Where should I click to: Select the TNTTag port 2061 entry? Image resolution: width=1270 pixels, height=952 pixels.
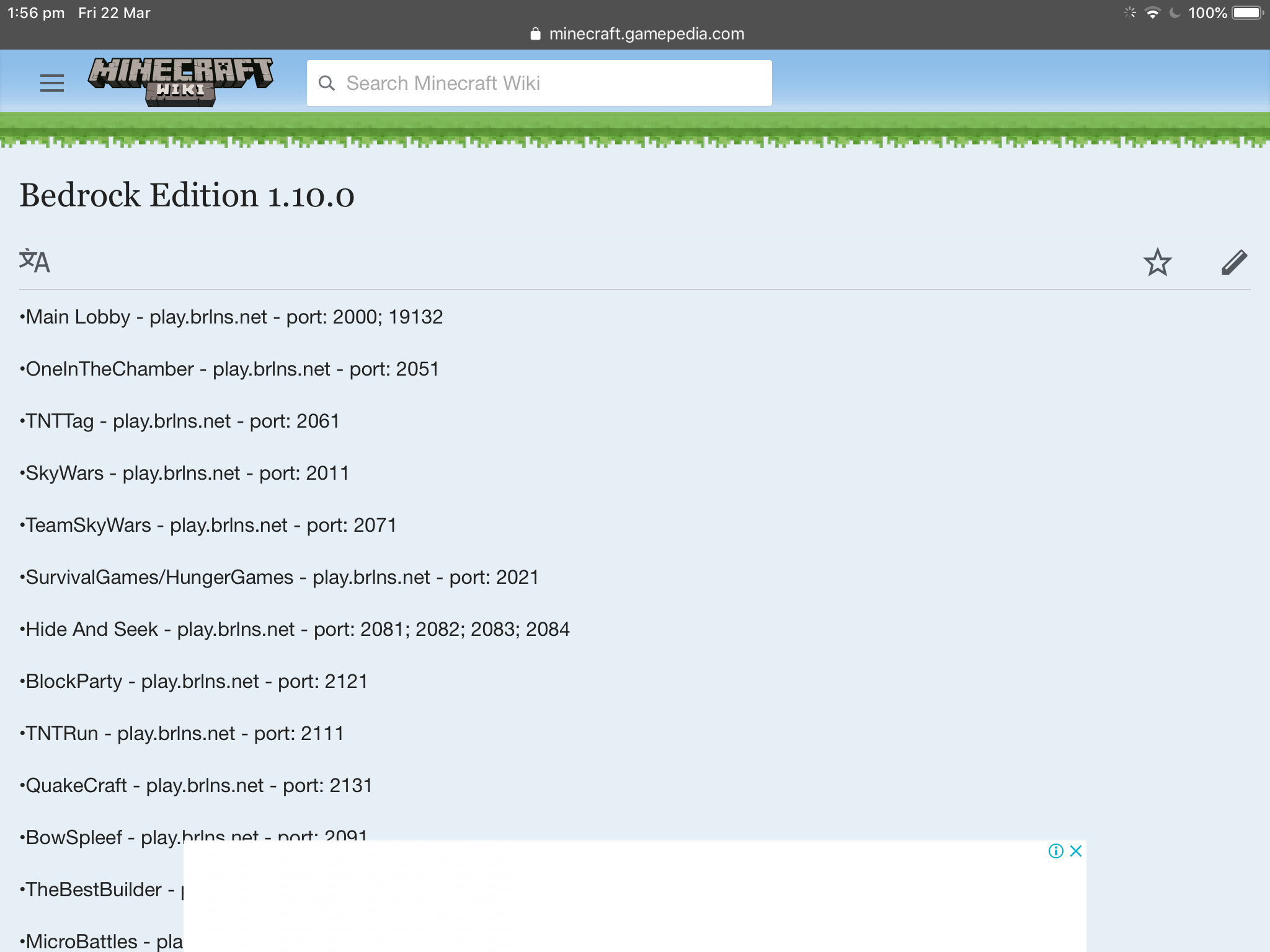180,421
